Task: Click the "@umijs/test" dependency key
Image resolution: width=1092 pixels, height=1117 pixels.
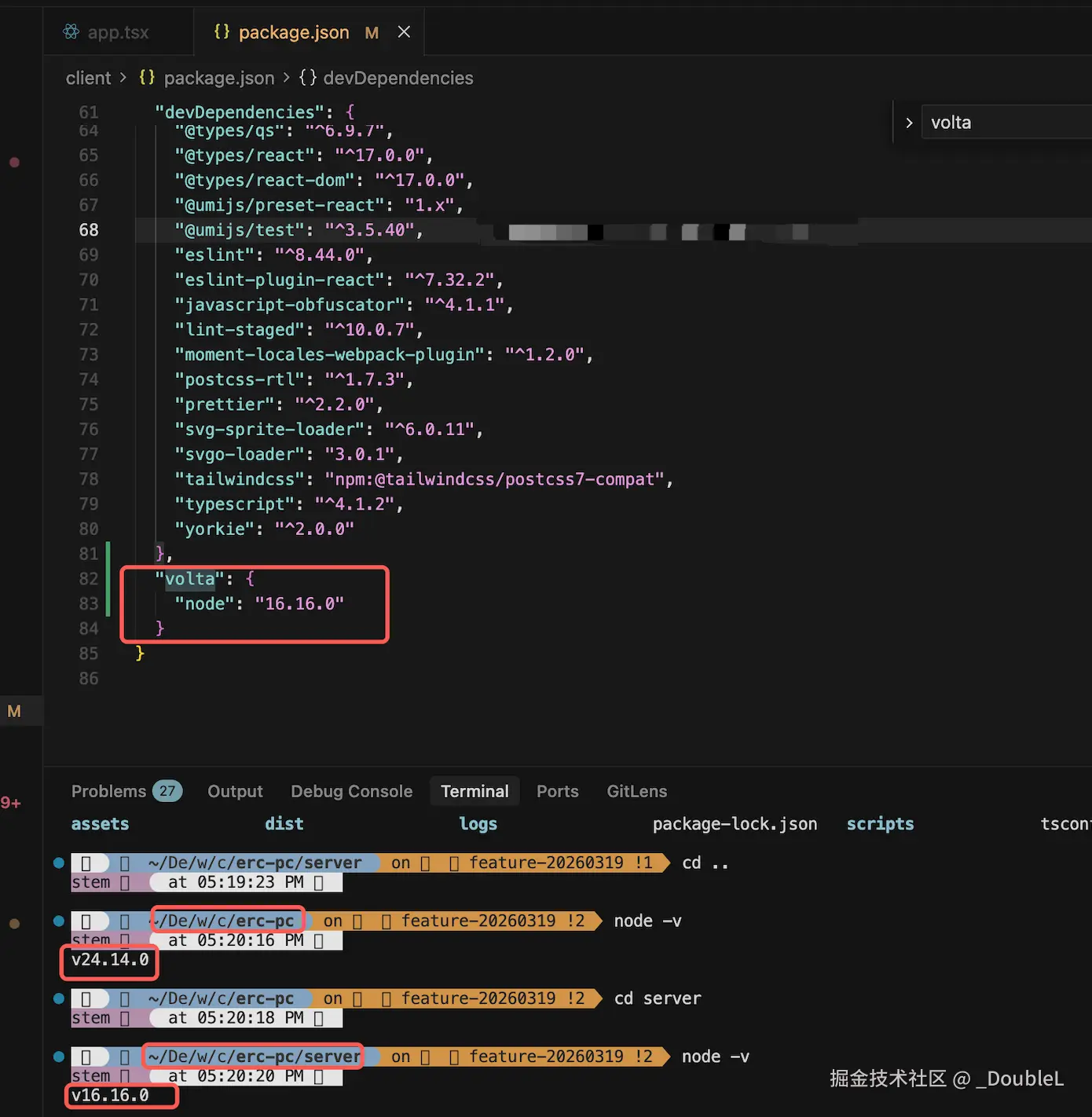Action: tap(240, 230)
